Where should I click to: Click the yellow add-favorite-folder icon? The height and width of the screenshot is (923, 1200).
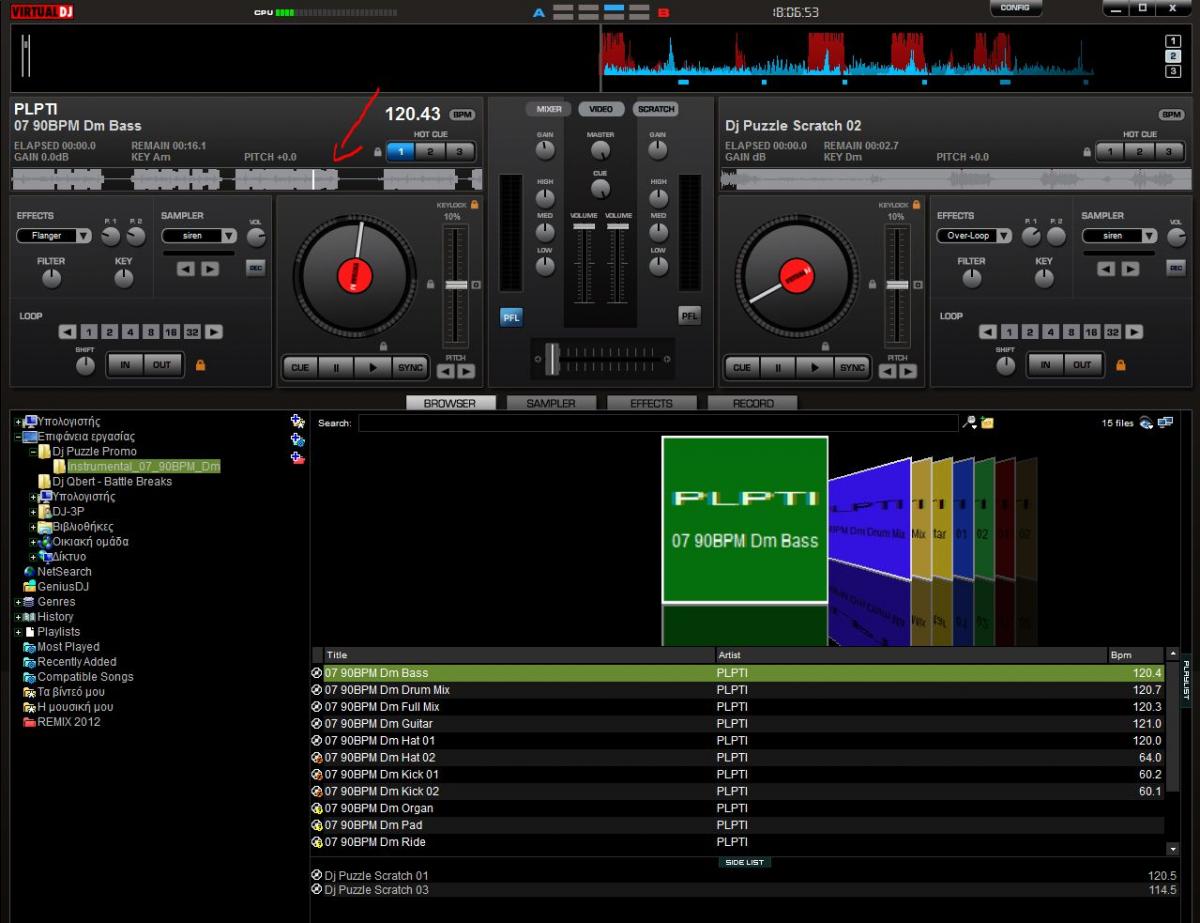click(x=297, y=422)
